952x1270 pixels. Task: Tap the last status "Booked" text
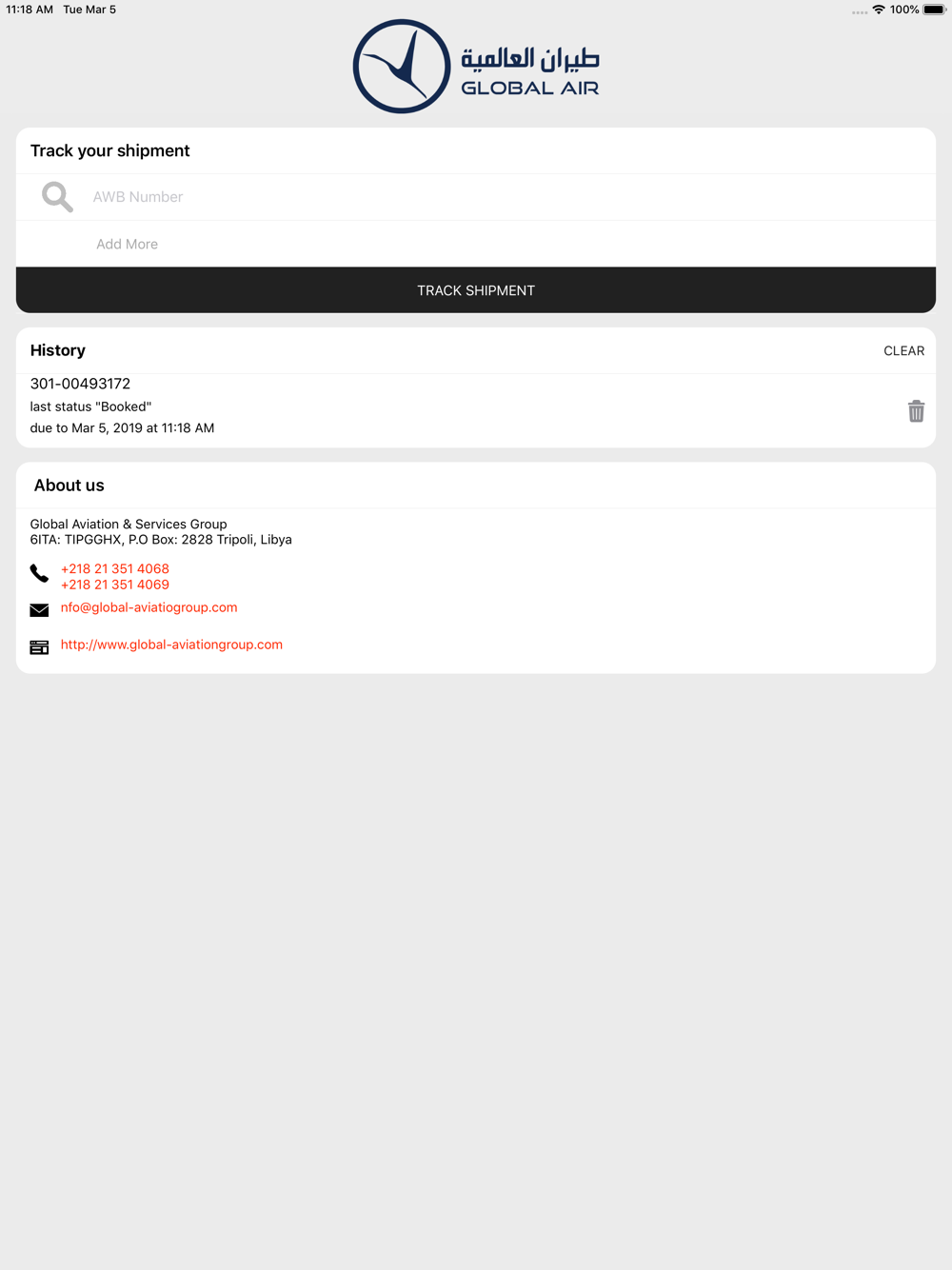(90, 407)
